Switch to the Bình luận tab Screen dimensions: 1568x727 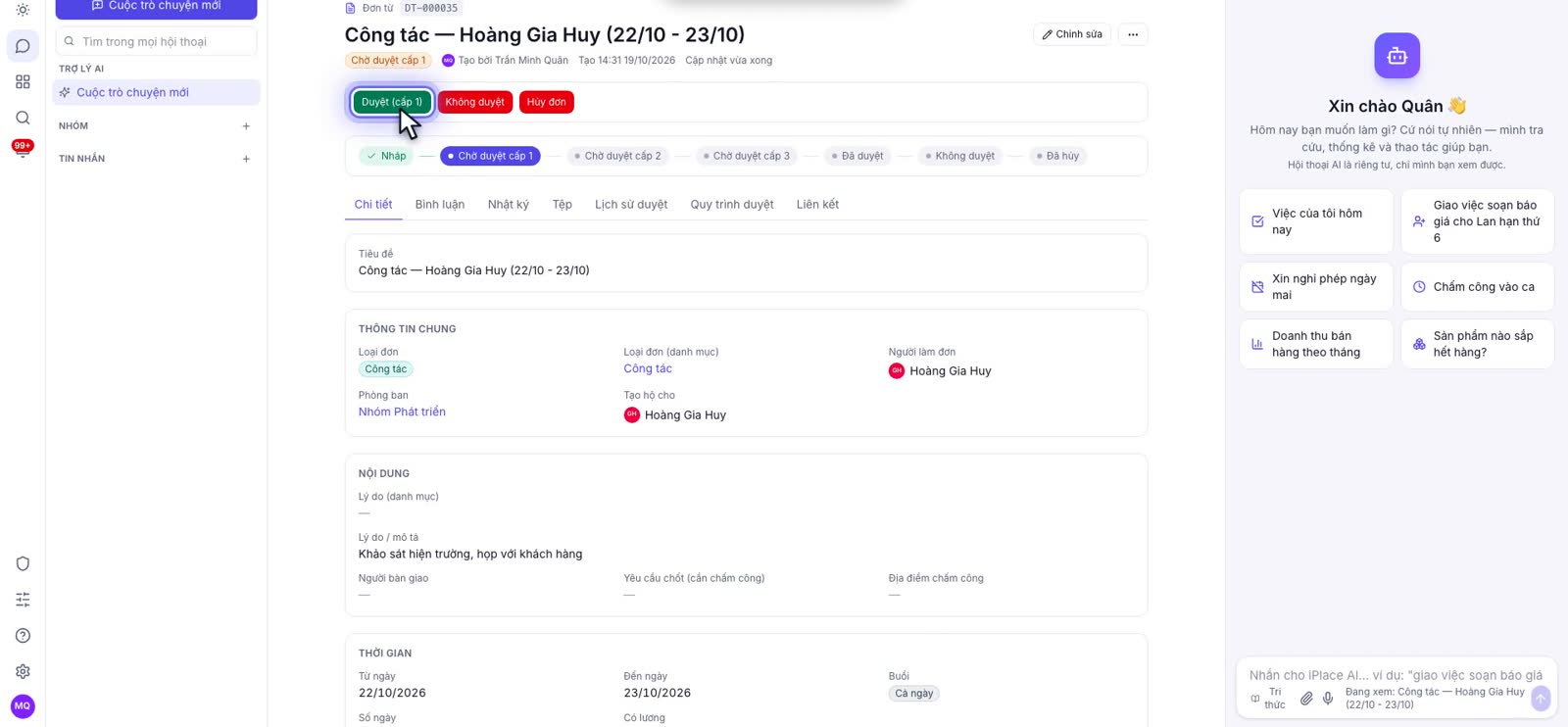click(440, 205)
